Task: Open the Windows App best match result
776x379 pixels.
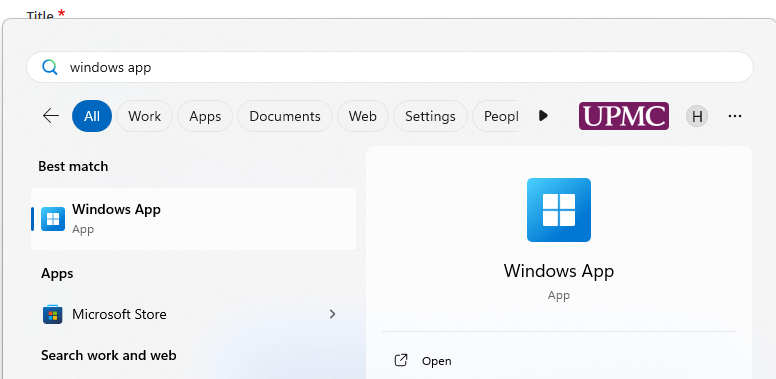Action: [x=194, y=219]
